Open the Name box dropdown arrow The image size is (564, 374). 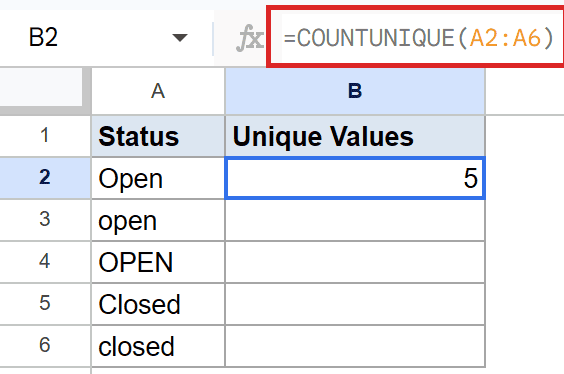[179, 37]
